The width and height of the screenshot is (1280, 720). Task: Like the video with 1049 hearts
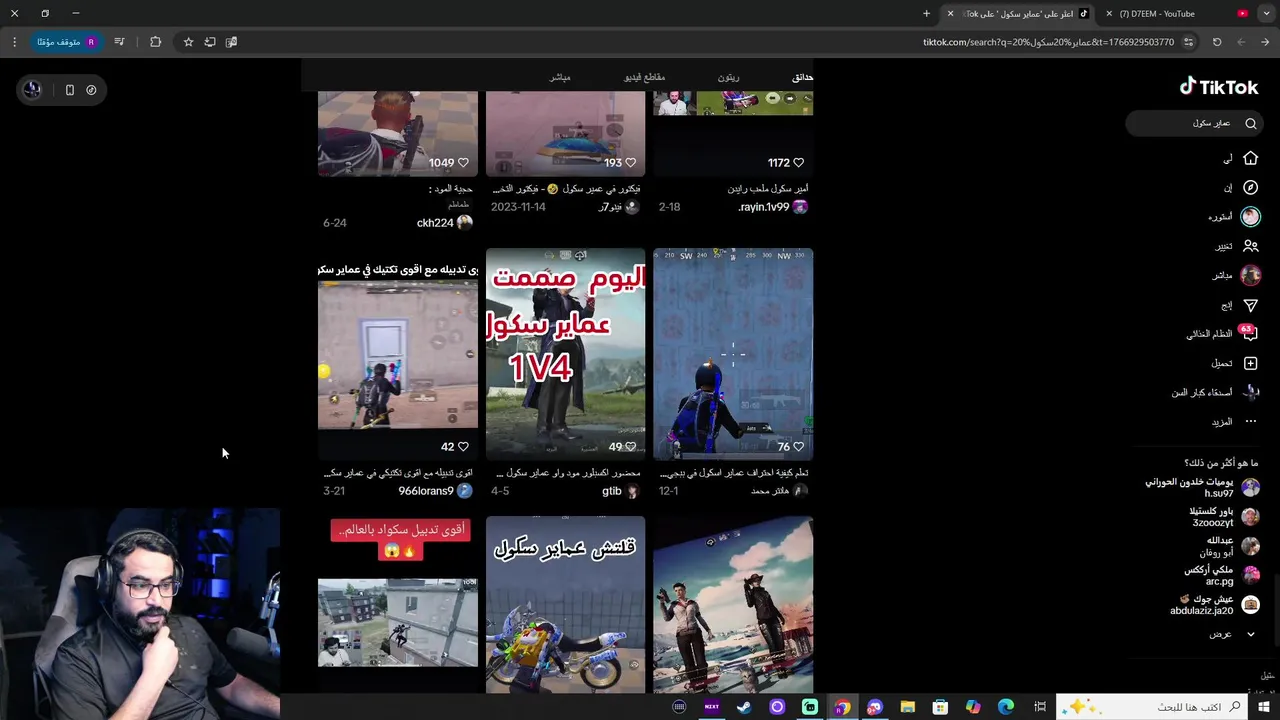pyautogui.click(x=463, y=162)
